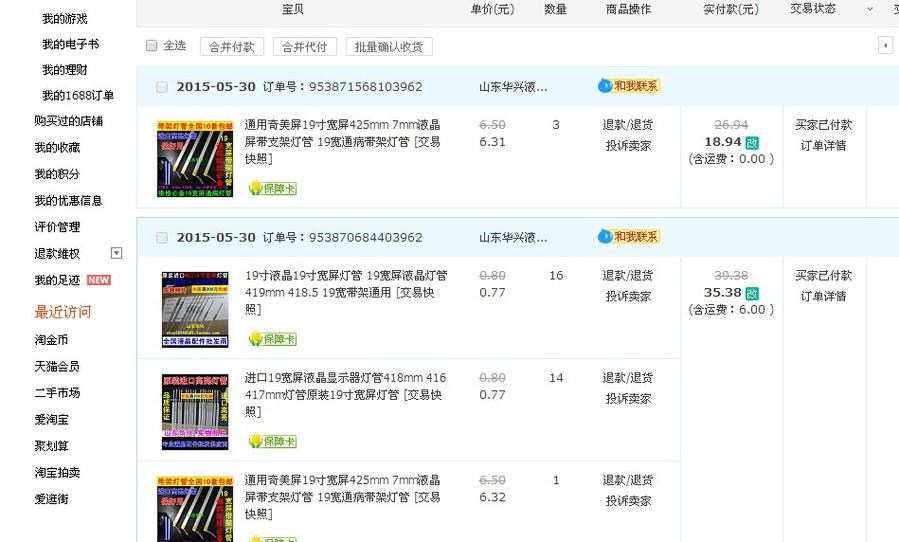This screenshot has width=899, height=542.
Task: Open 我的积分 in the sidebar
Action: coord(57,174)
